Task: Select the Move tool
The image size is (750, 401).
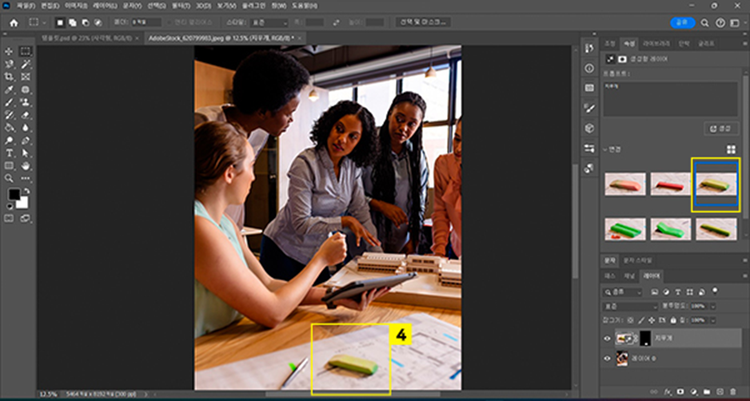Action: click(x=9, y=51)
